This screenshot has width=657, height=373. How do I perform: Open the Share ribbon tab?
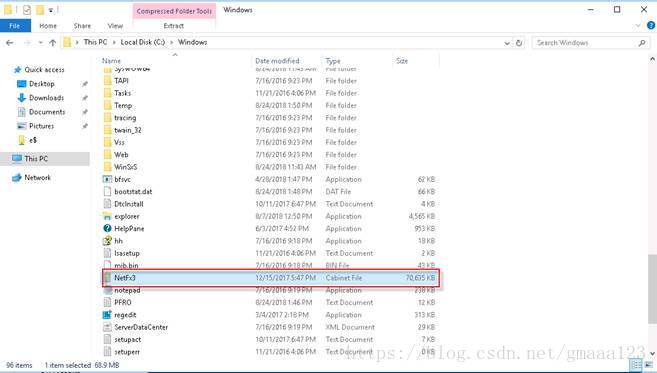[x=82, y=26]
